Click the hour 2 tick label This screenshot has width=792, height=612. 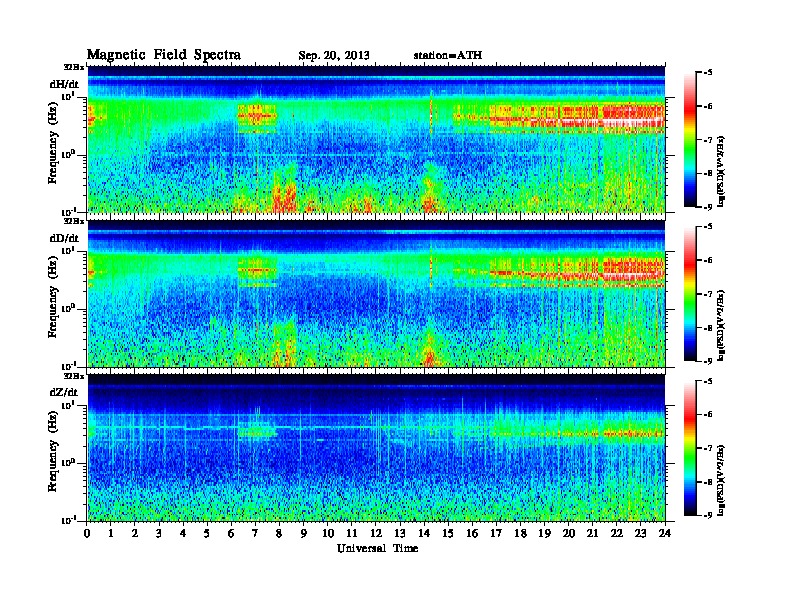[135, 533]
